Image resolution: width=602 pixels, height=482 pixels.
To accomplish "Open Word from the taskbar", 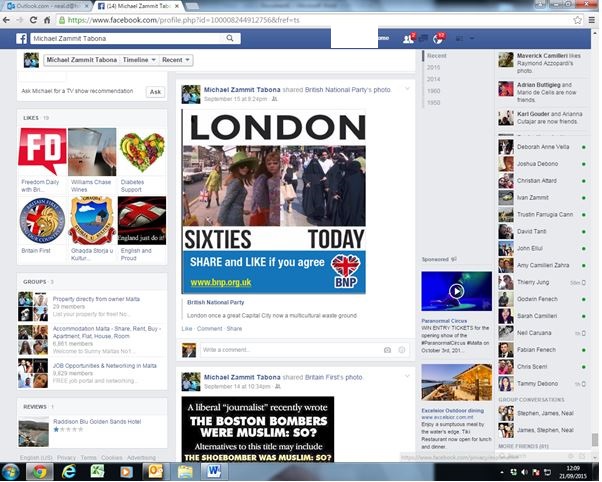I will click(x=213, y=471).
